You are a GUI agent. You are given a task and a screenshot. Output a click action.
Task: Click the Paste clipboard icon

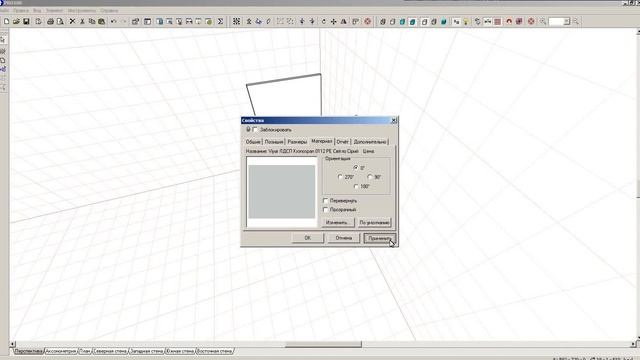pos(101,21)
